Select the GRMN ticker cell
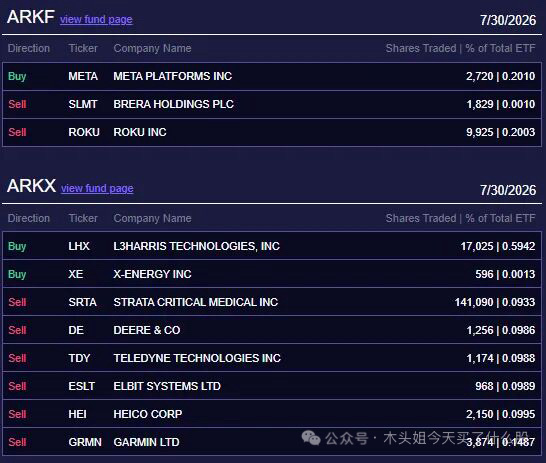 tap(85, 442)
